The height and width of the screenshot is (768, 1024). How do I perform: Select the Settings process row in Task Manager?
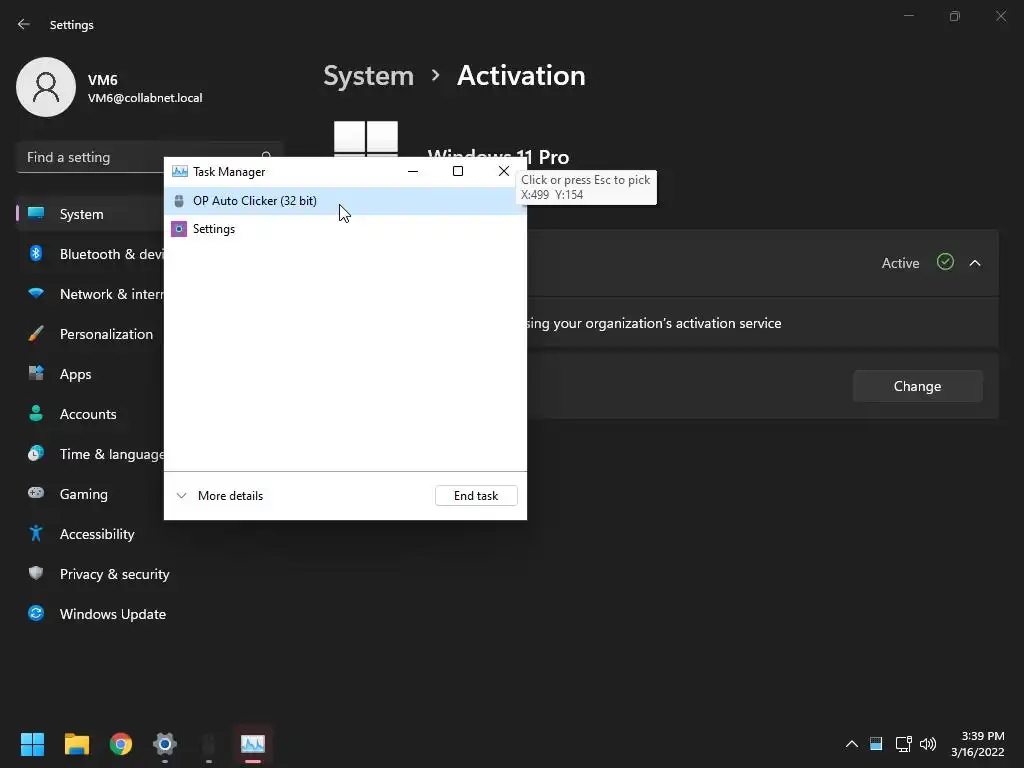point(345,229)
